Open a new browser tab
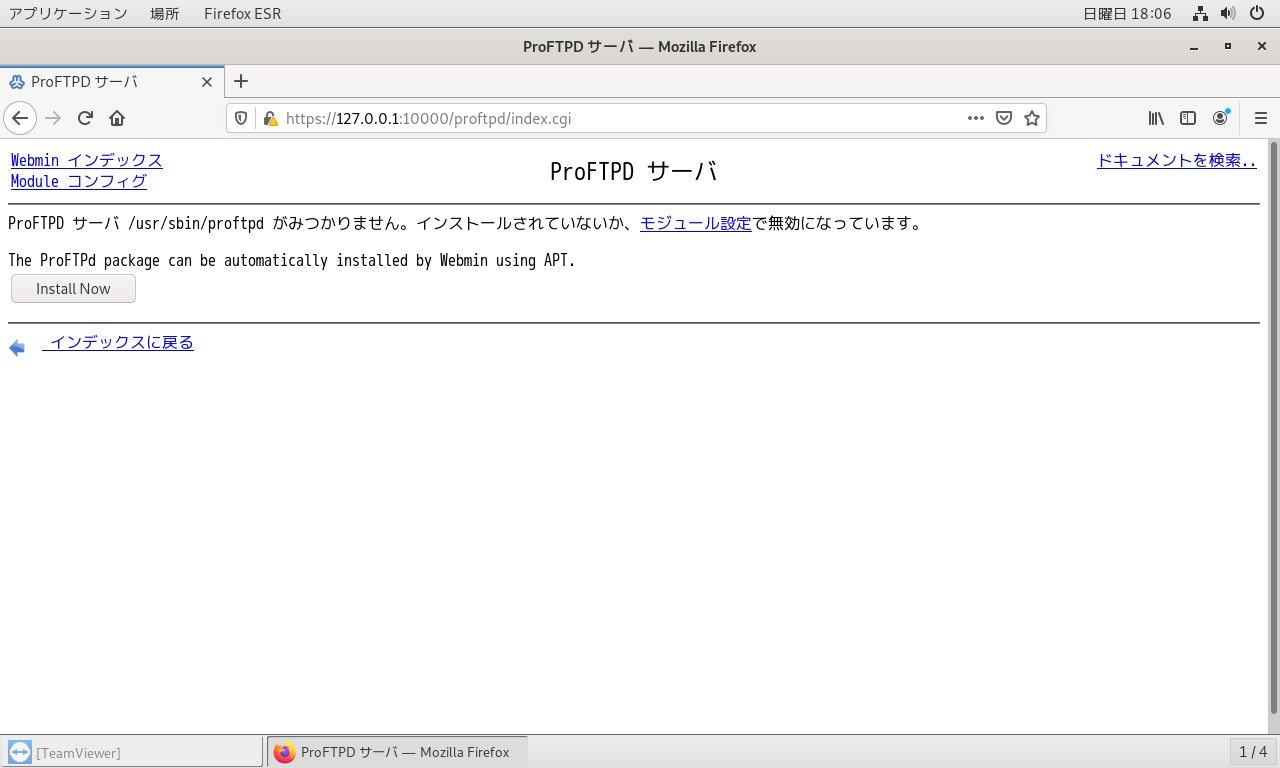Screen dimensions: 1280x768 coord(241,82)
